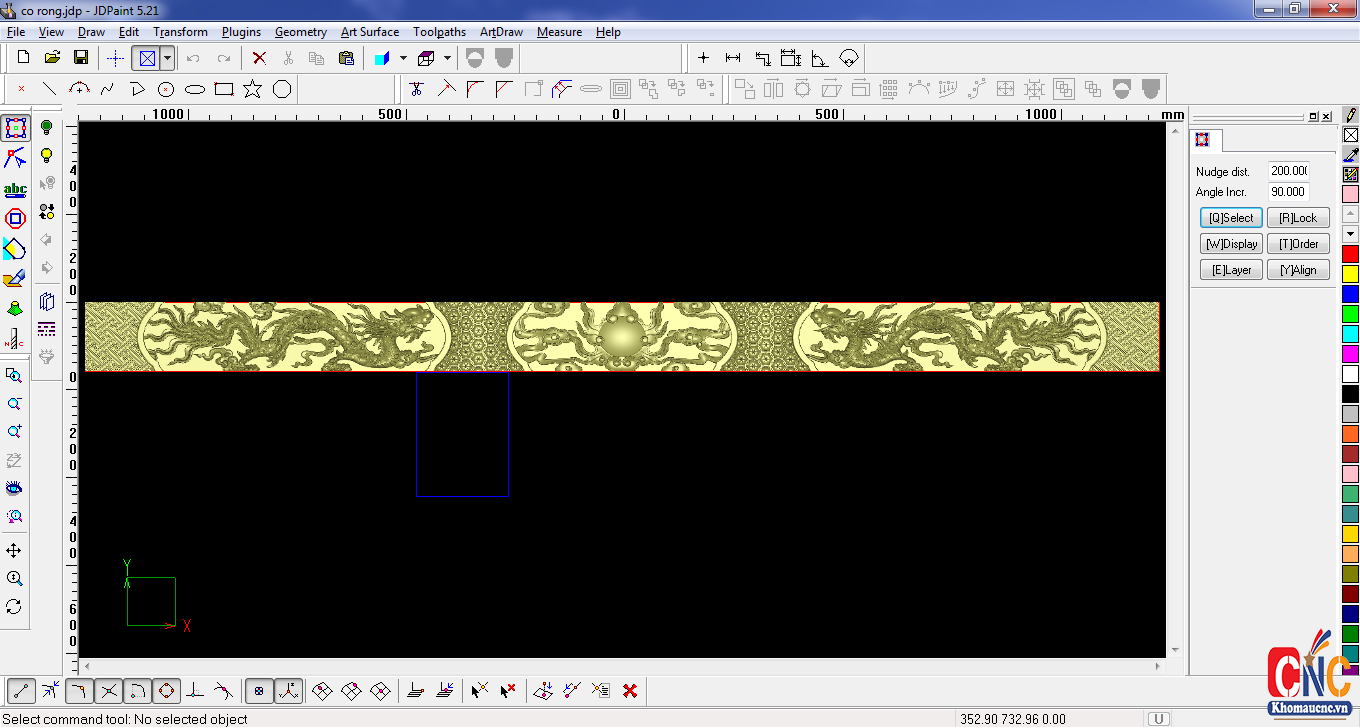Screen dimensions: 1360x728
Task: Select the star shape drawing tool
Action: click(252, 89)
